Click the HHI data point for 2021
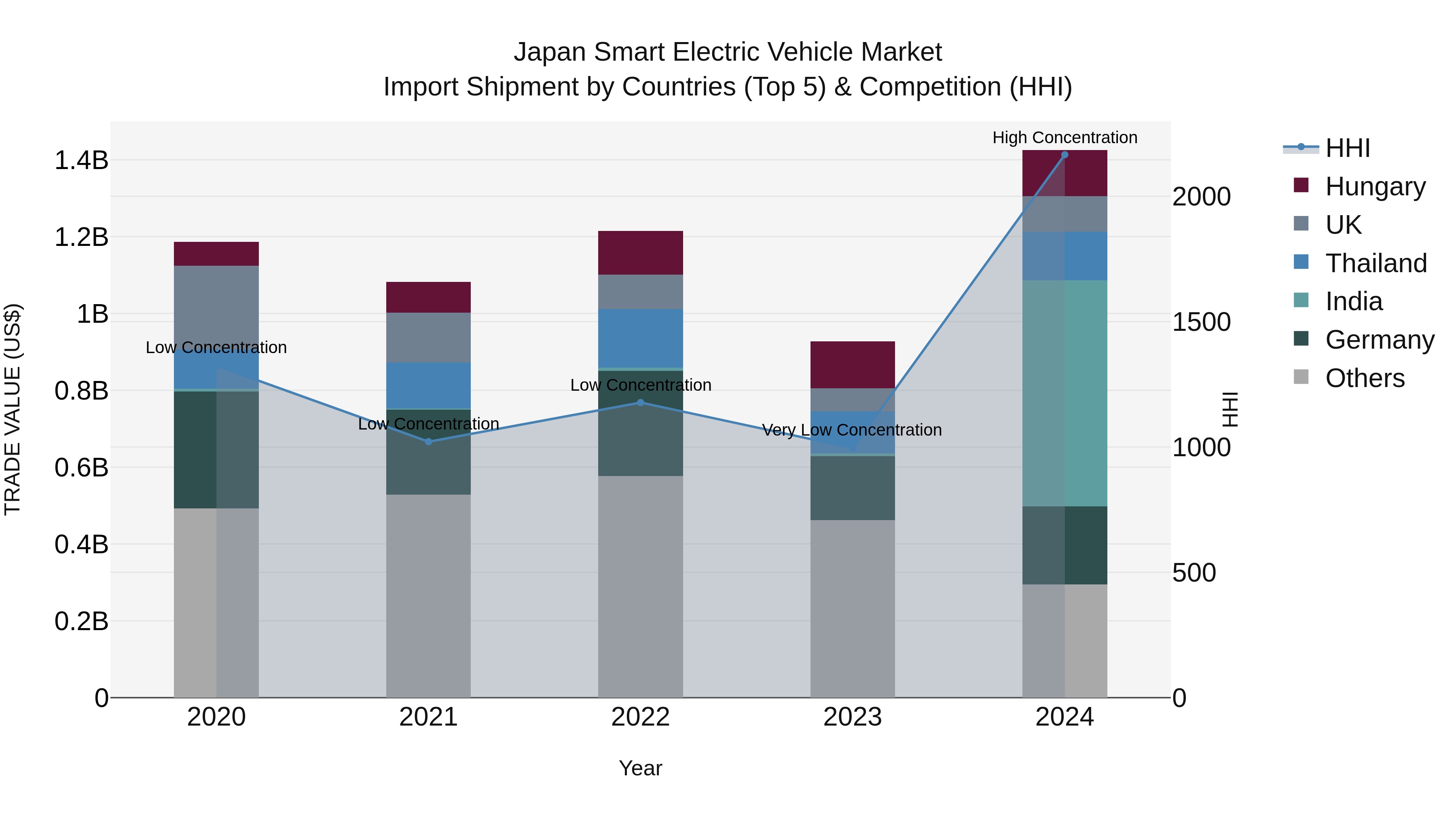This screenshot has height=819, width=1456. click(x=428, y=442)
